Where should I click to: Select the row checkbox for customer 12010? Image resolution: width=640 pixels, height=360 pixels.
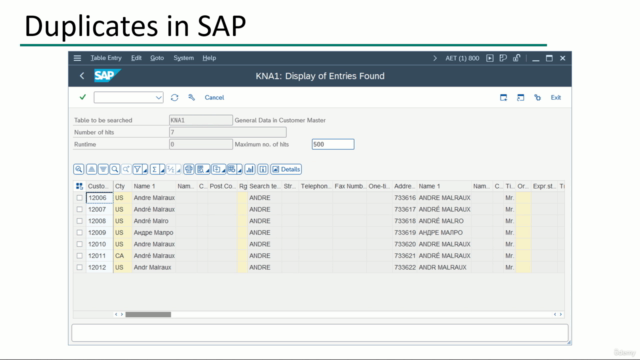pos(79,244)
